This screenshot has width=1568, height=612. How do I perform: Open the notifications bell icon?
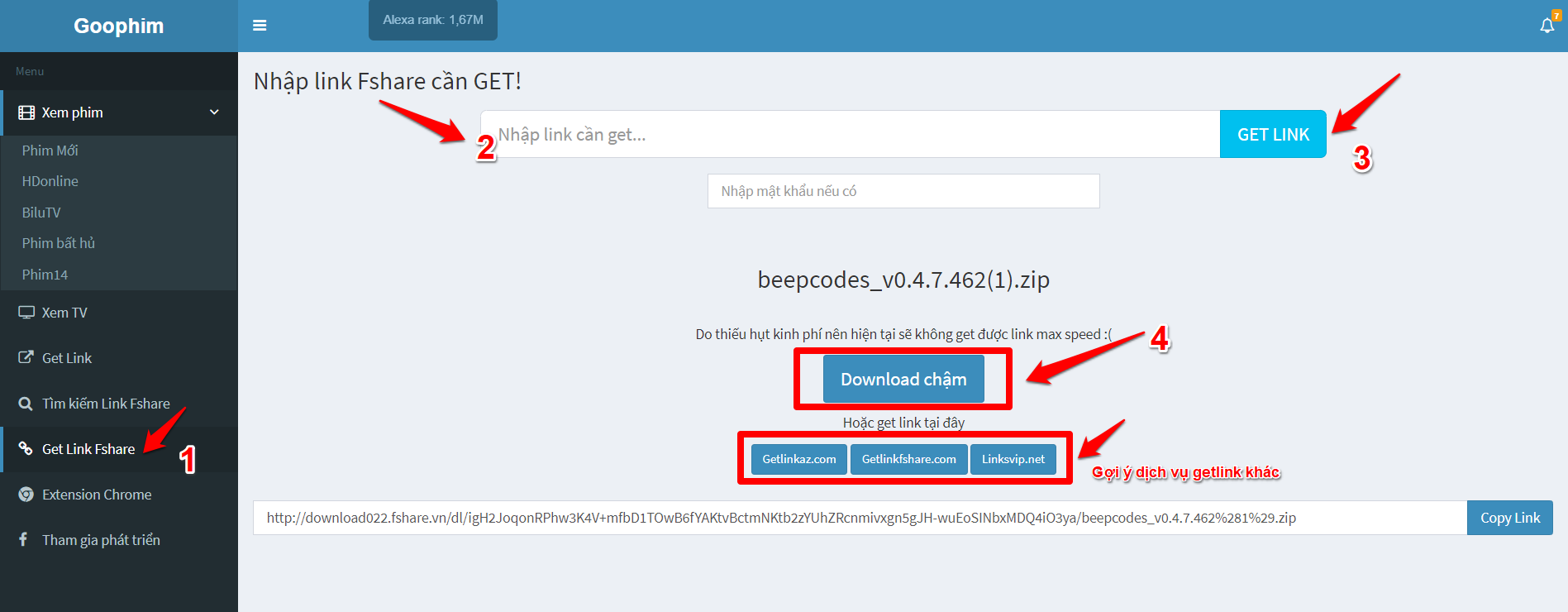click(1547, 26)
